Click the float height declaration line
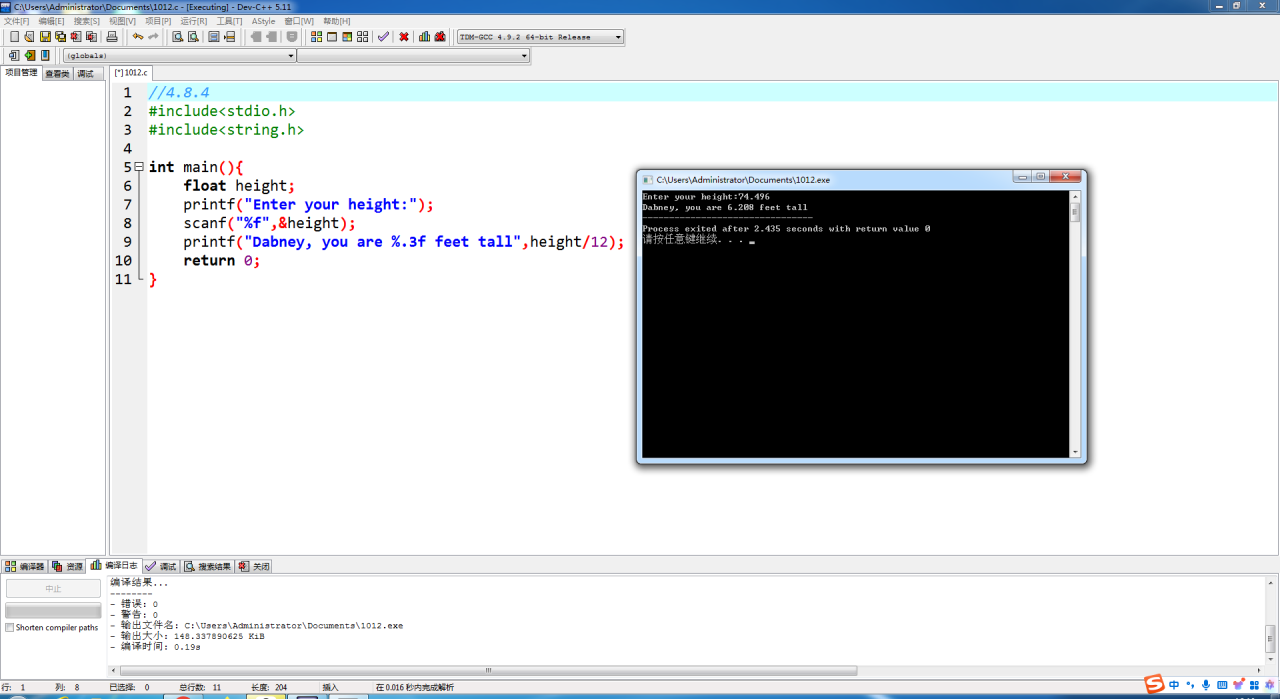This screenshot has width=1280, height=699. [x=240, y=186]
